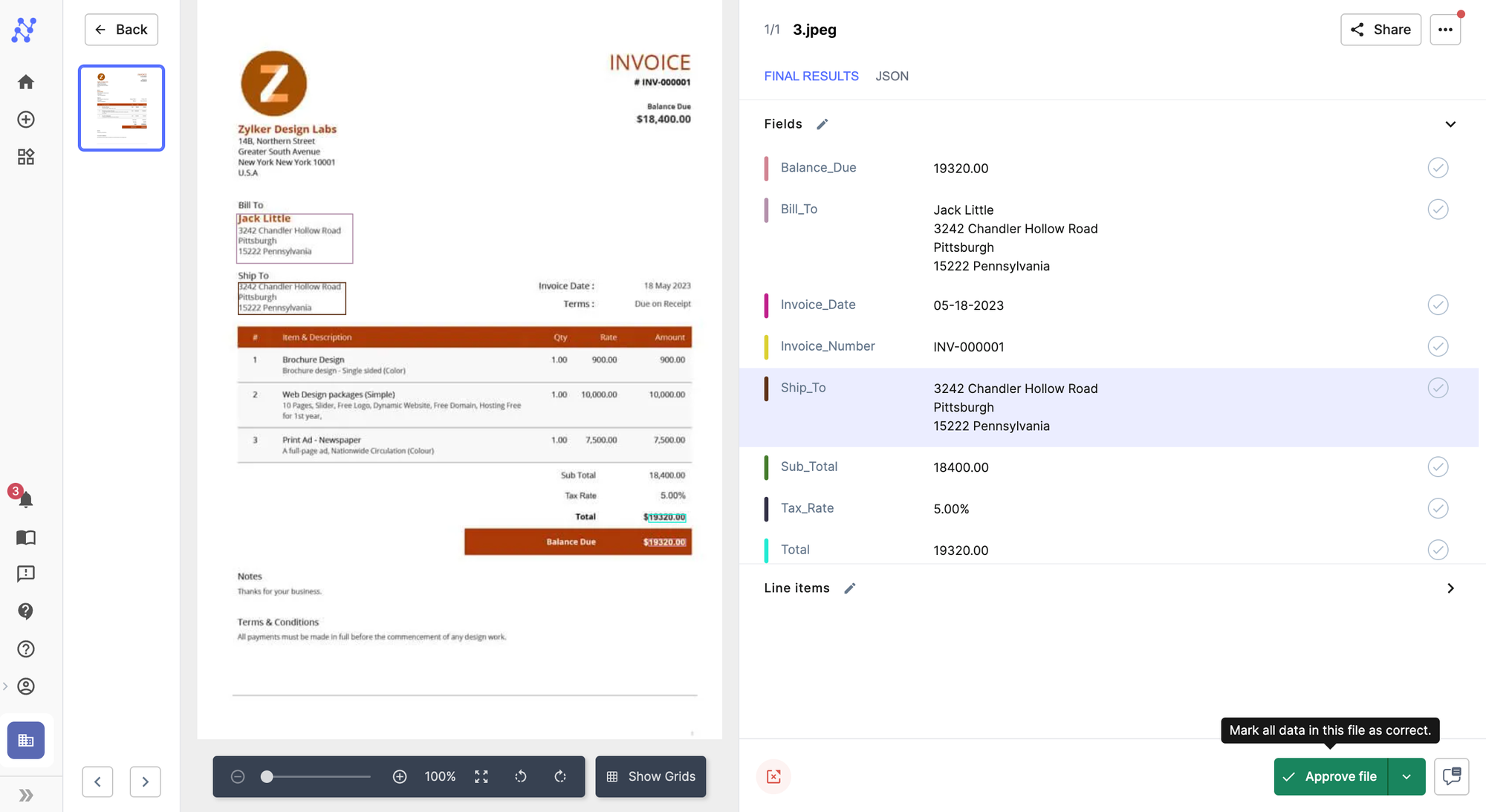Click the Home icon in sidebar
1486x812 pixels.
[26, 82]
